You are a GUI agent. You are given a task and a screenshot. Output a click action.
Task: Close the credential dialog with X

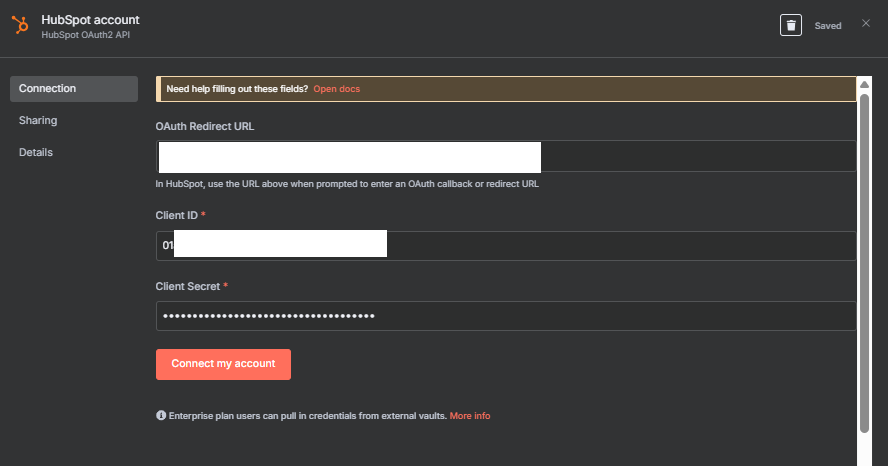coord(866,23)
